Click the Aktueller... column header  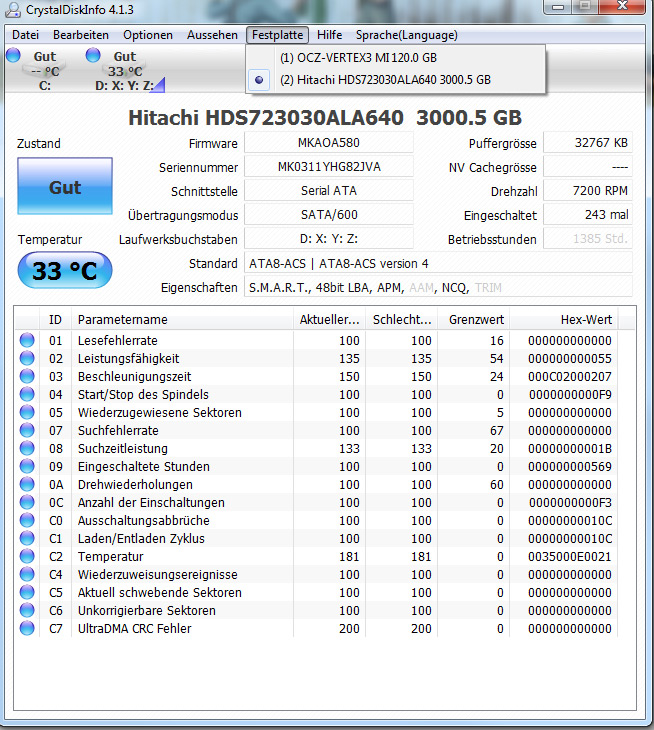tap(330, 319)
